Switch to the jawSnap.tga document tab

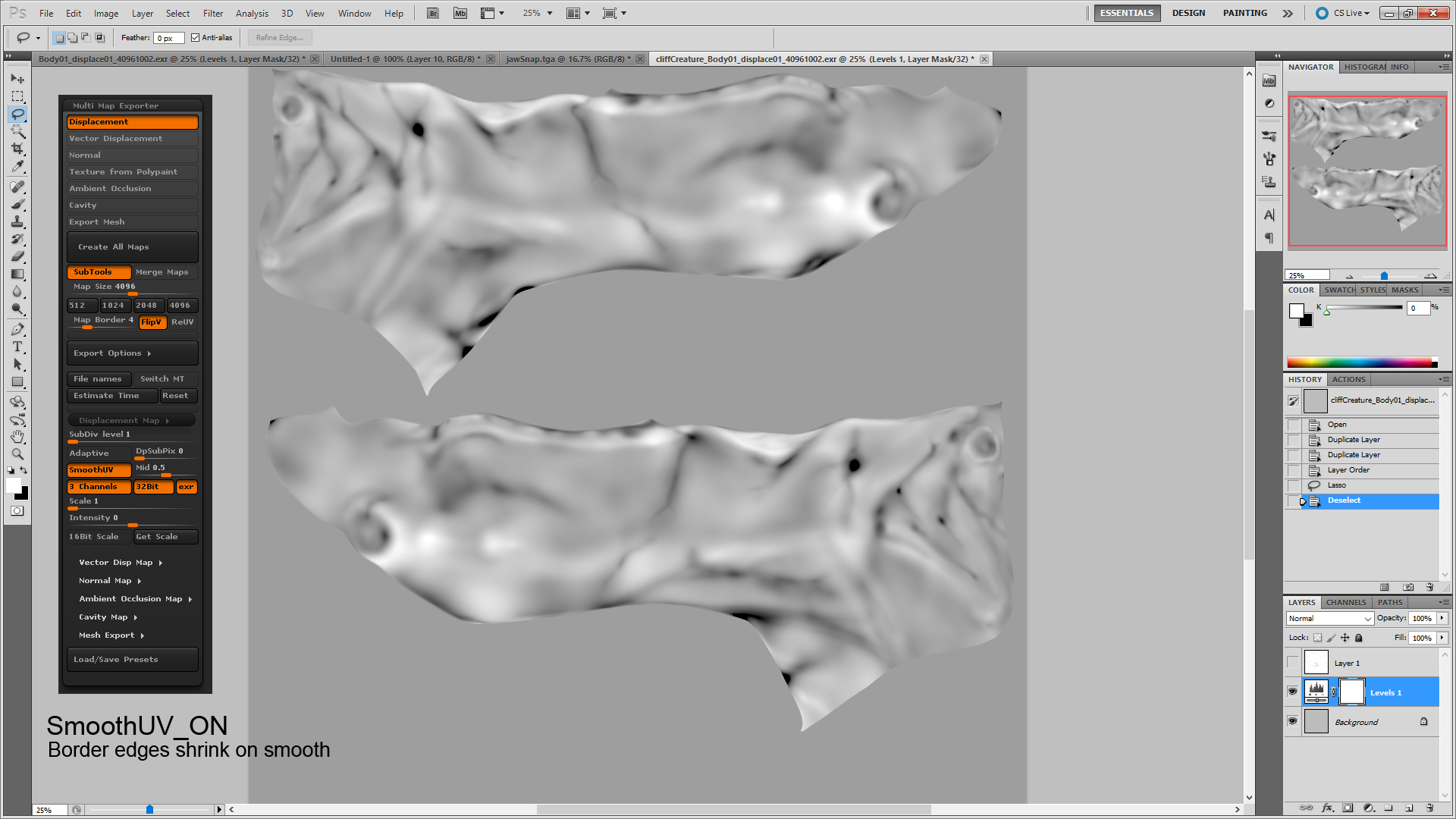coord(568,59)
